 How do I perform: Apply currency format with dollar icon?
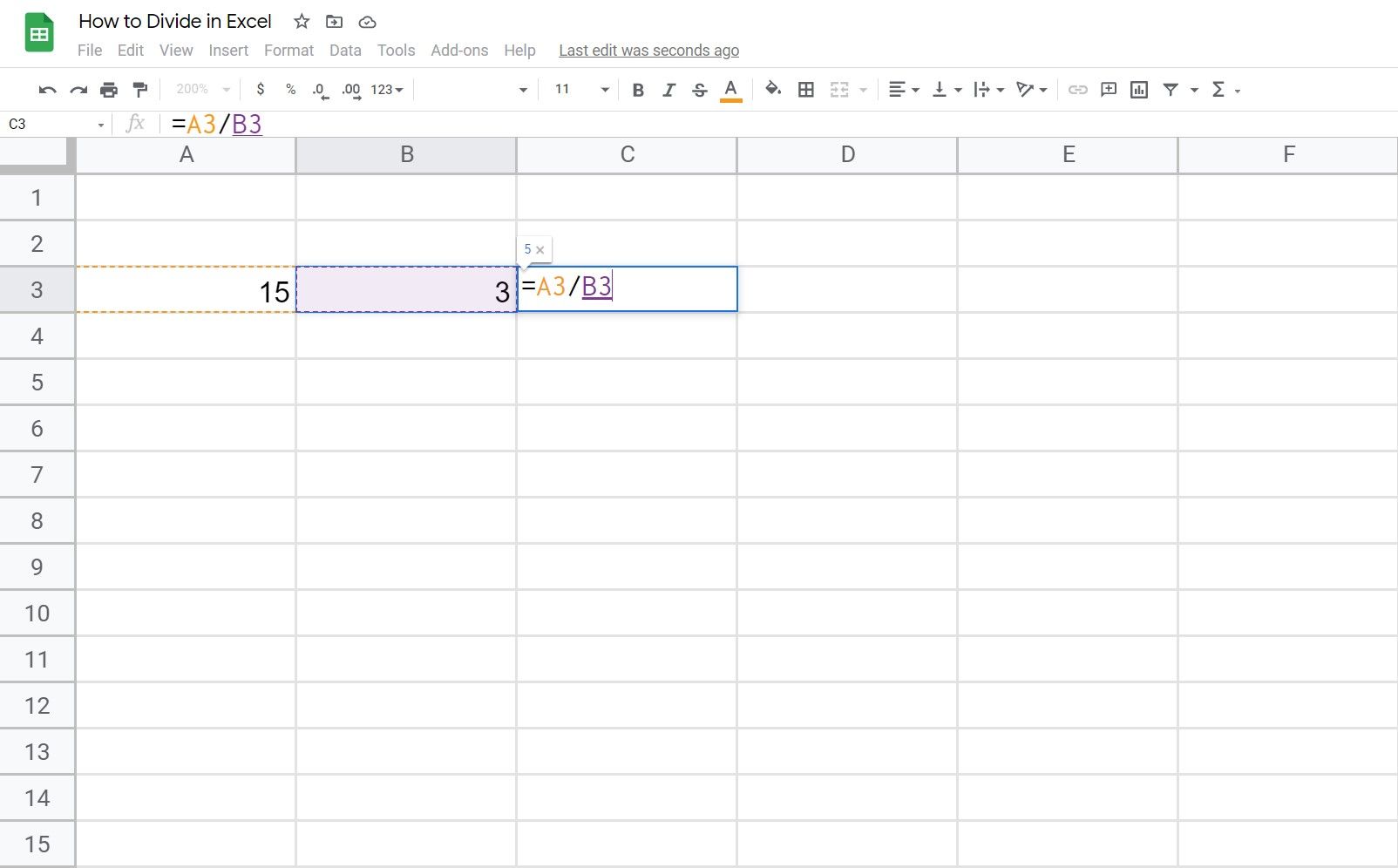point(259,89)
